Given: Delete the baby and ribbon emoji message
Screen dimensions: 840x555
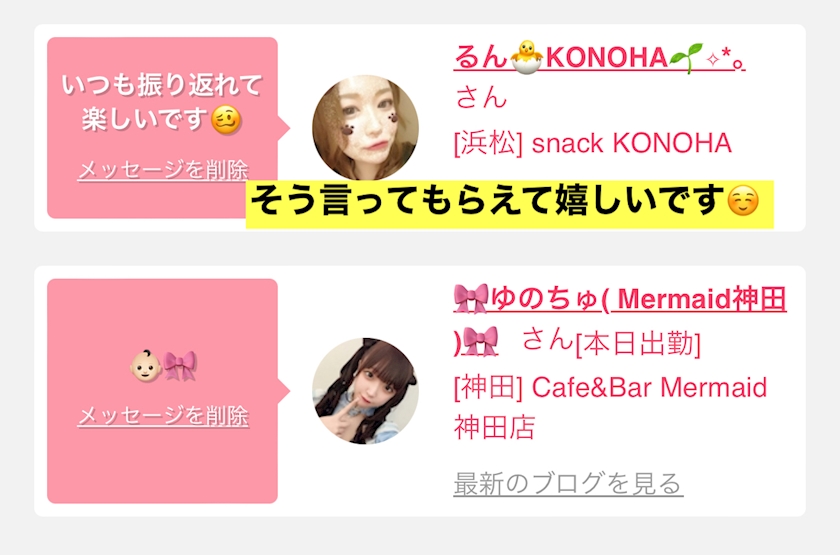Looking at the screenshot, I should 163,416.
